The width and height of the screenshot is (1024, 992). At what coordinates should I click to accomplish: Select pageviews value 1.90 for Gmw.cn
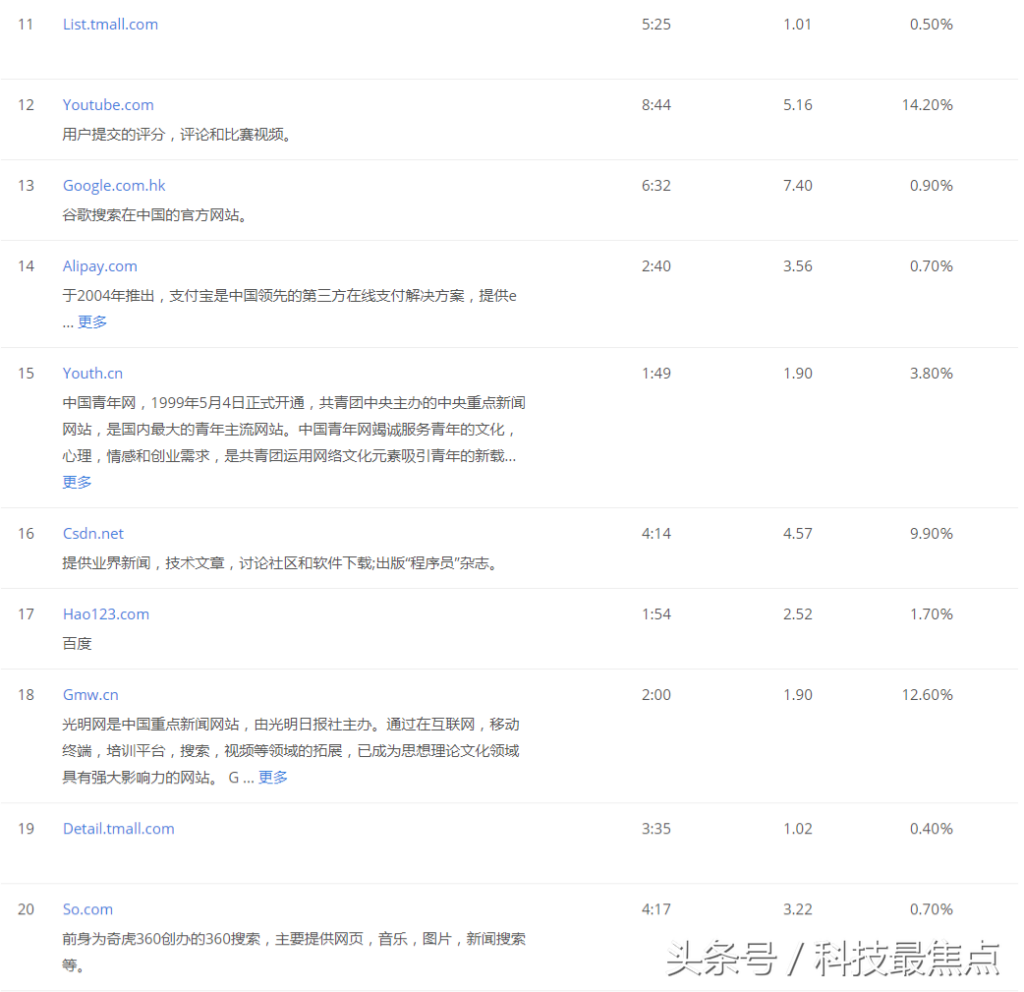[797, 695]
